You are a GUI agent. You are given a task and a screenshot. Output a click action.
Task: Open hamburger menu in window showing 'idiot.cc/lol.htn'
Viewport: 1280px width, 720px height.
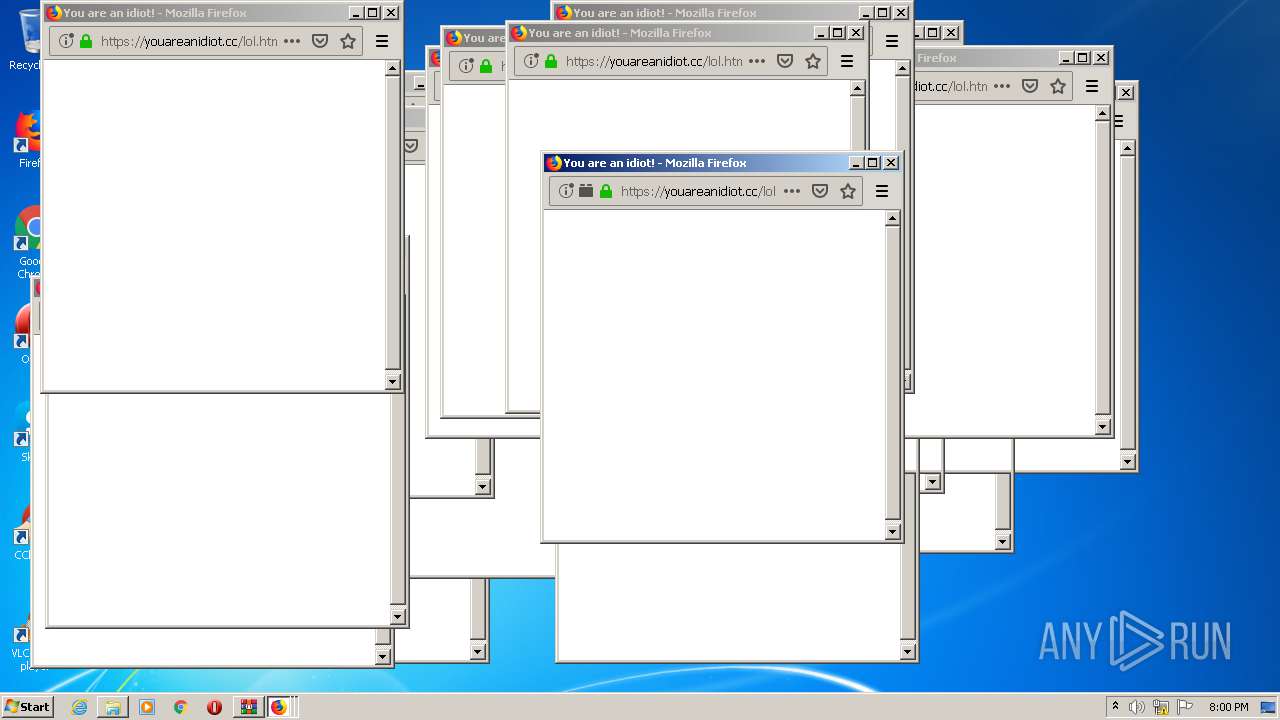click(x=1092, y=86)
